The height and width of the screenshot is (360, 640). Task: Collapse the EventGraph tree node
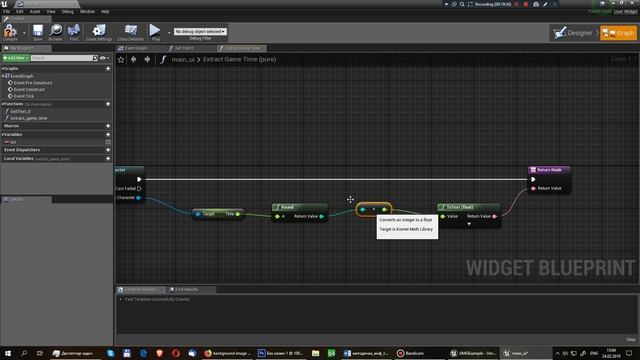coord(3,76)
